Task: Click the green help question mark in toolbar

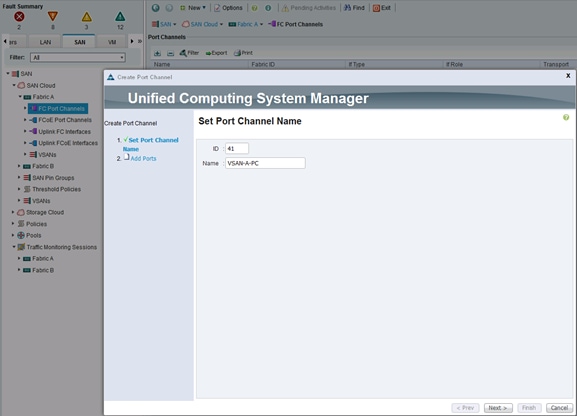Action: 254,8
